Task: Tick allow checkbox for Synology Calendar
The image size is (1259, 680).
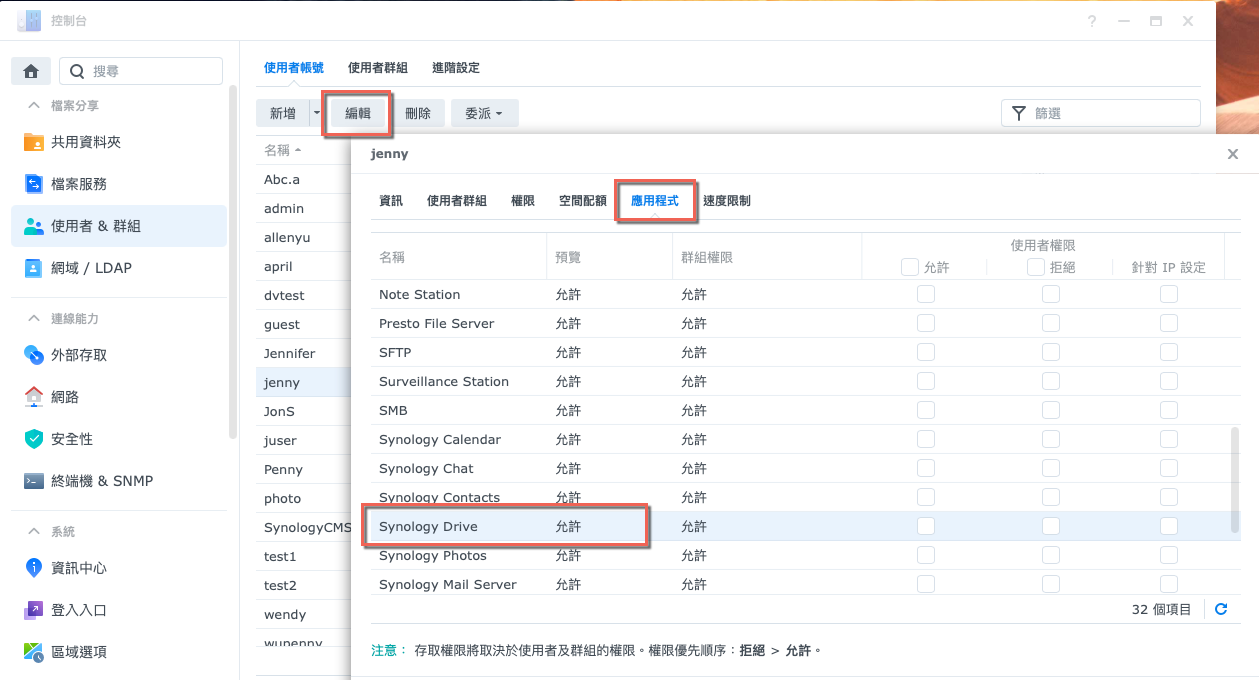Action: (926, 439)
